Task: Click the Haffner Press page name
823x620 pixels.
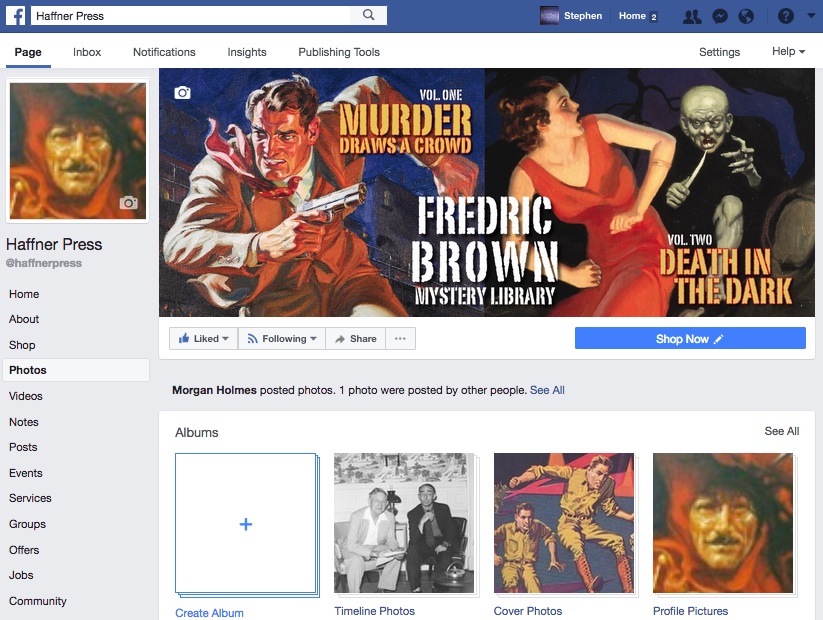Action: (x=54, y=244)
